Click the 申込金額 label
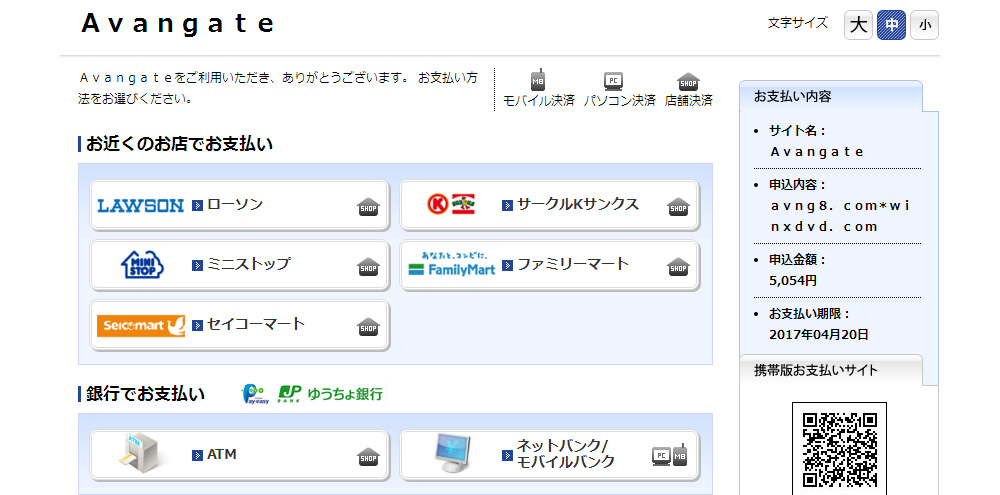1000x495 pixels. pos(798,260)
